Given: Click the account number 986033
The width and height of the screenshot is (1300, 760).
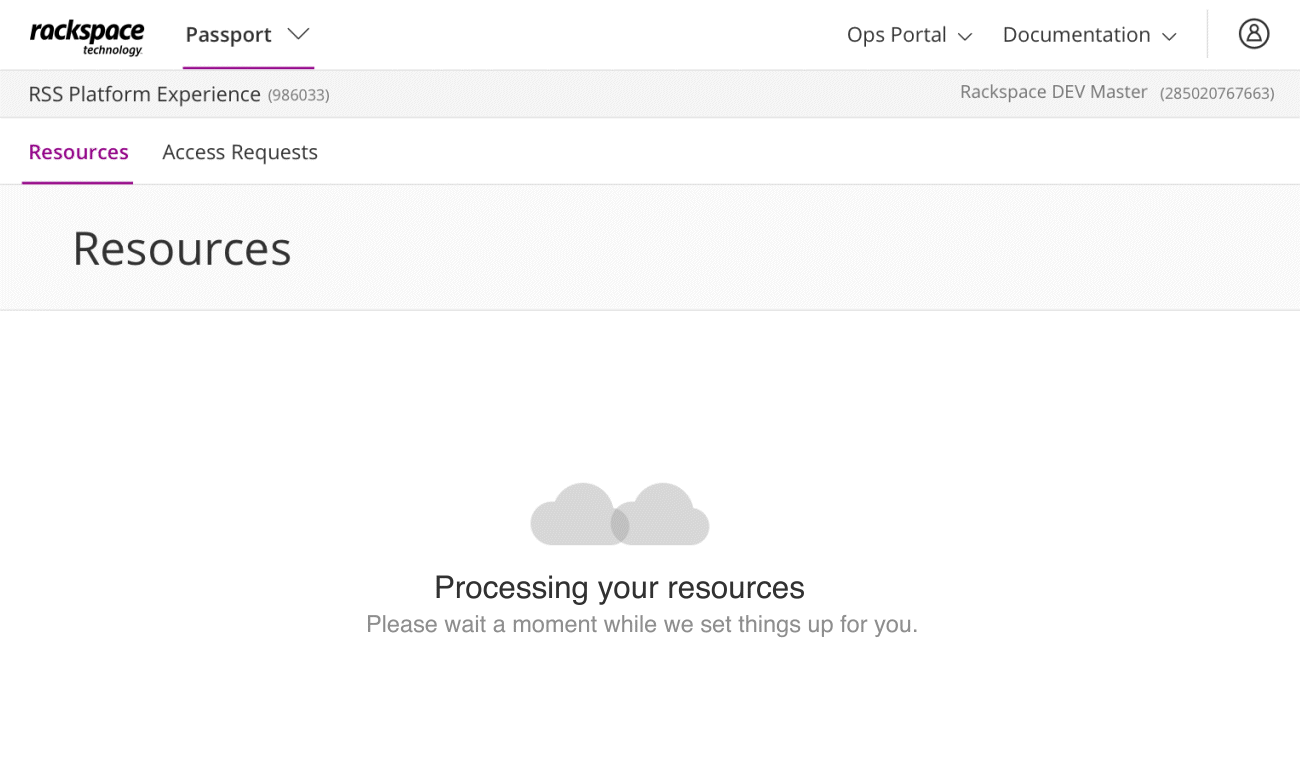Looking at the screenshot, I should click(x=298, y=95).
